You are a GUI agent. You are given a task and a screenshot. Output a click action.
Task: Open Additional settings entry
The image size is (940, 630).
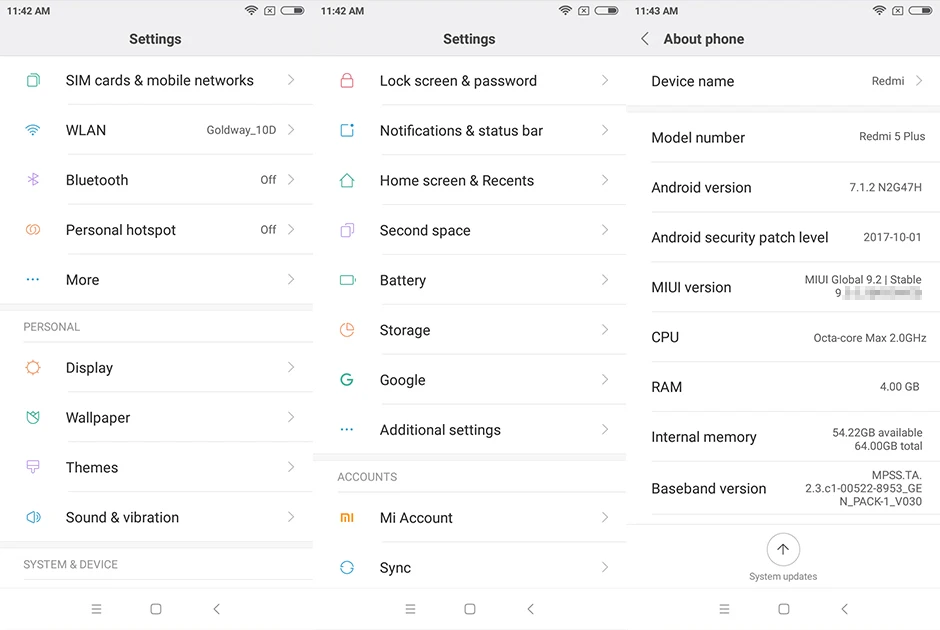(x=470, y=430)
